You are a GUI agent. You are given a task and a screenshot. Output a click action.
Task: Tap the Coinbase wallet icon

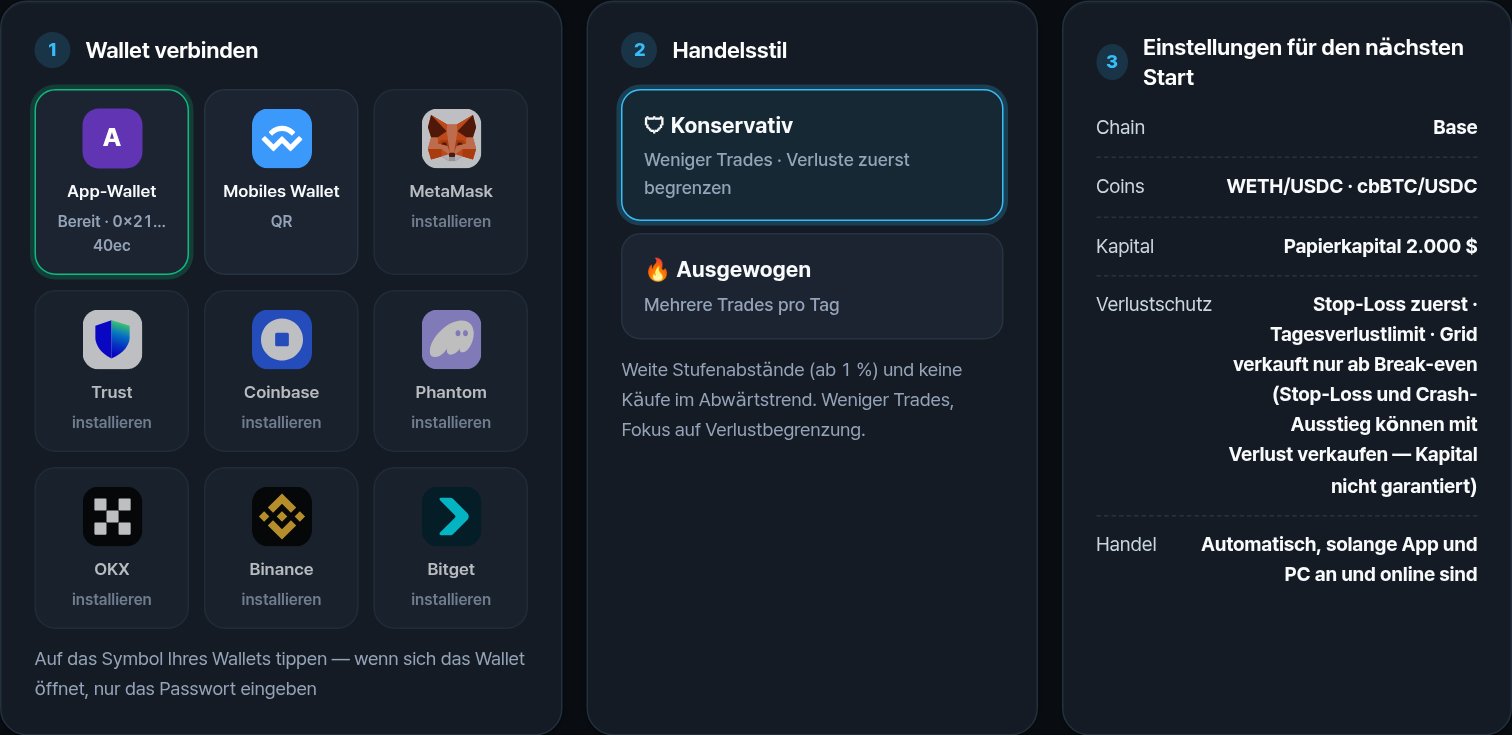point(281,339)
